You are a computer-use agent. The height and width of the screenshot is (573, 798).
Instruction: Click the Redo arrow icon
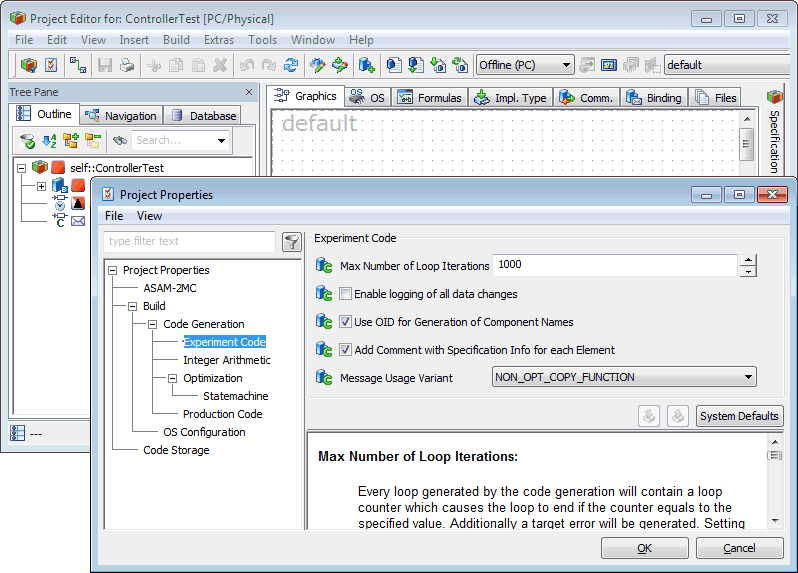tap(269, 65)
